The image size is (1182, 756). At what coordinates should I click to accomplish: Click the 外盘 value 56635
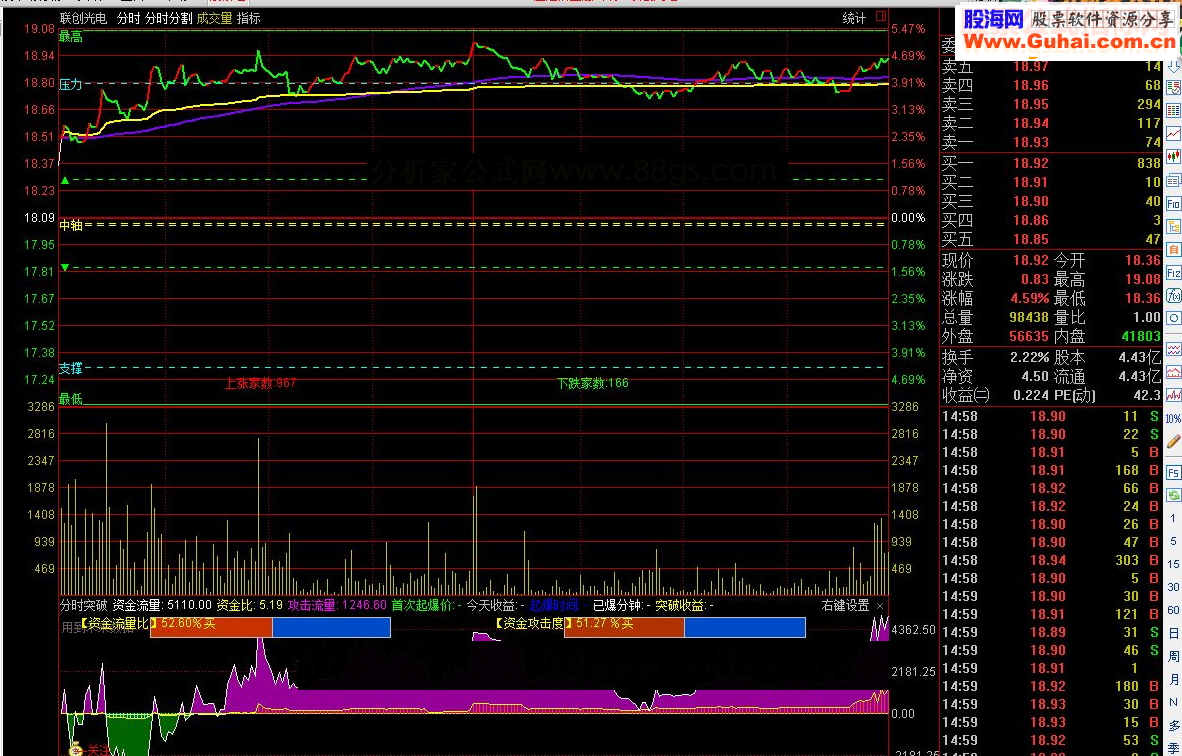[1029, 336]
